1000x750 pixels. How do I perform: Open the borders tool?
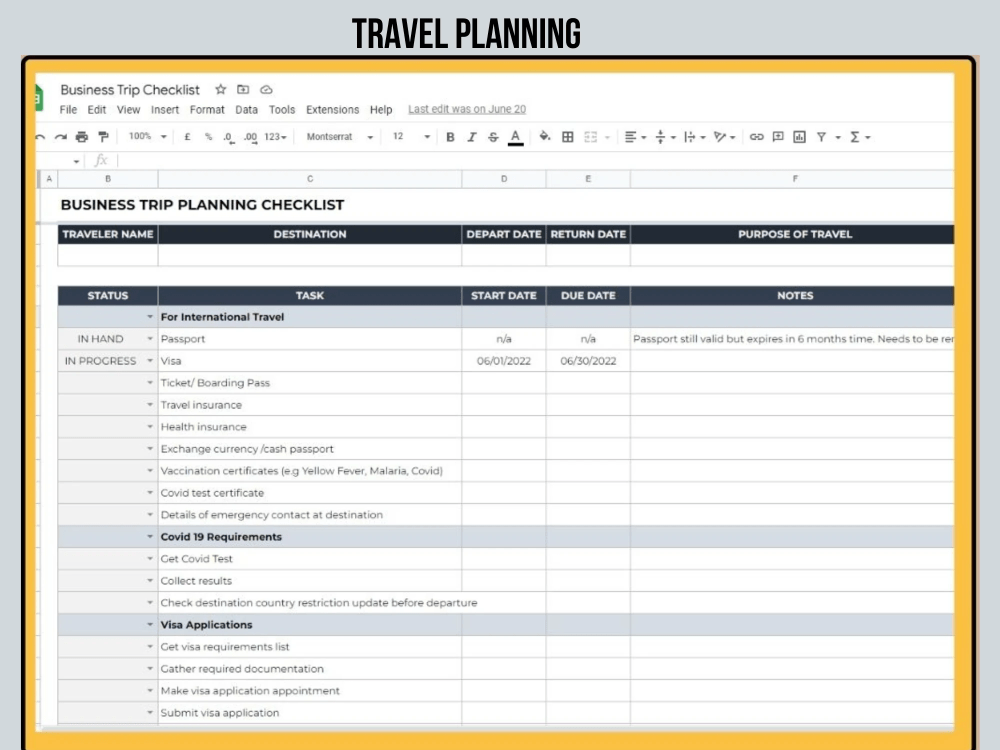point(568,136)
